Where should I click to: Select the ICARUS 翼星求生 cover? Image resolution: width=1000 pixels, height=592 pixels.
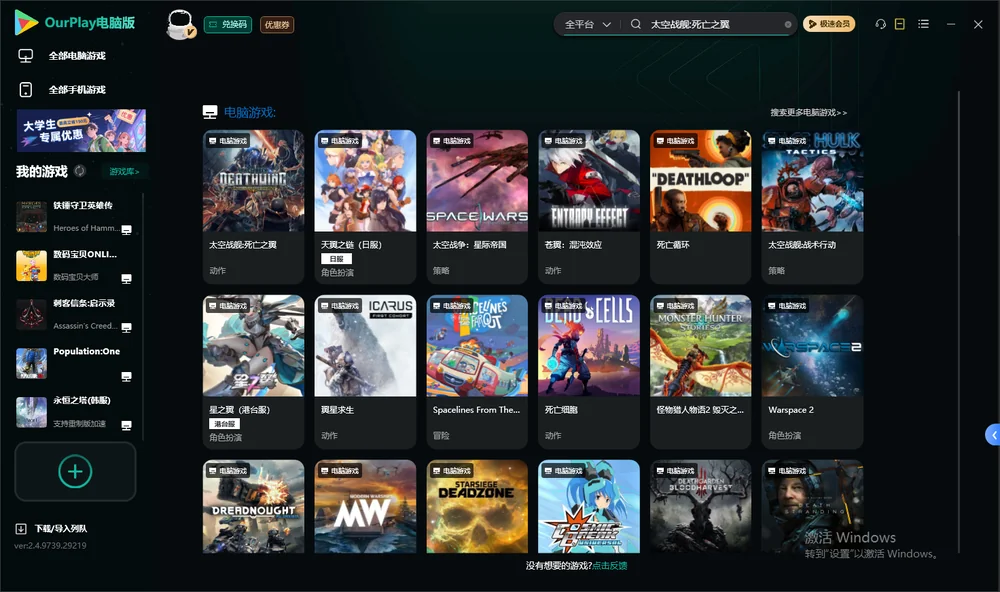365,346
